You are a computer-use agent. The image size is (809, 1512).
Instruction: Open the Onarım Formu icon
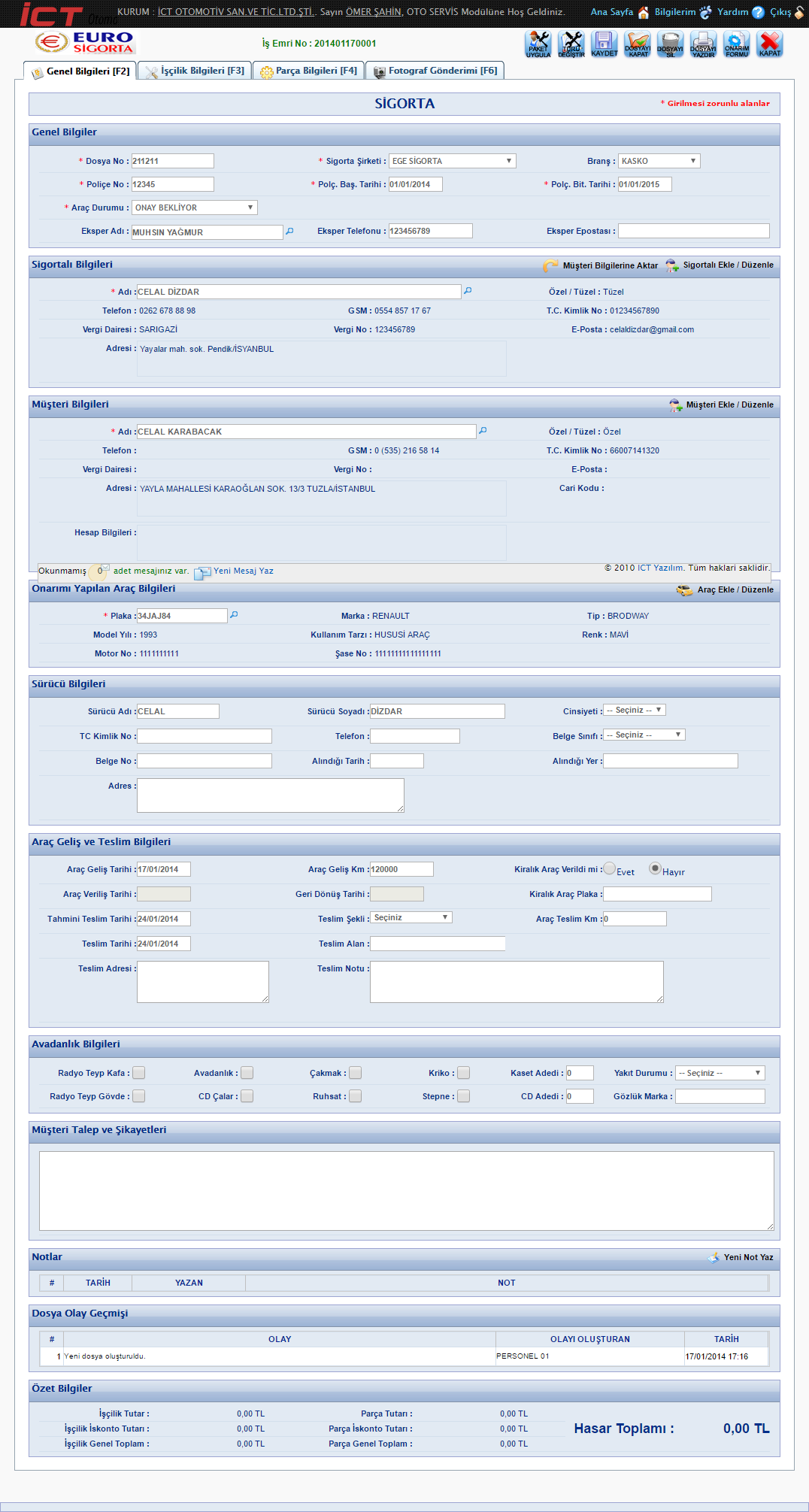click(736, 44)
